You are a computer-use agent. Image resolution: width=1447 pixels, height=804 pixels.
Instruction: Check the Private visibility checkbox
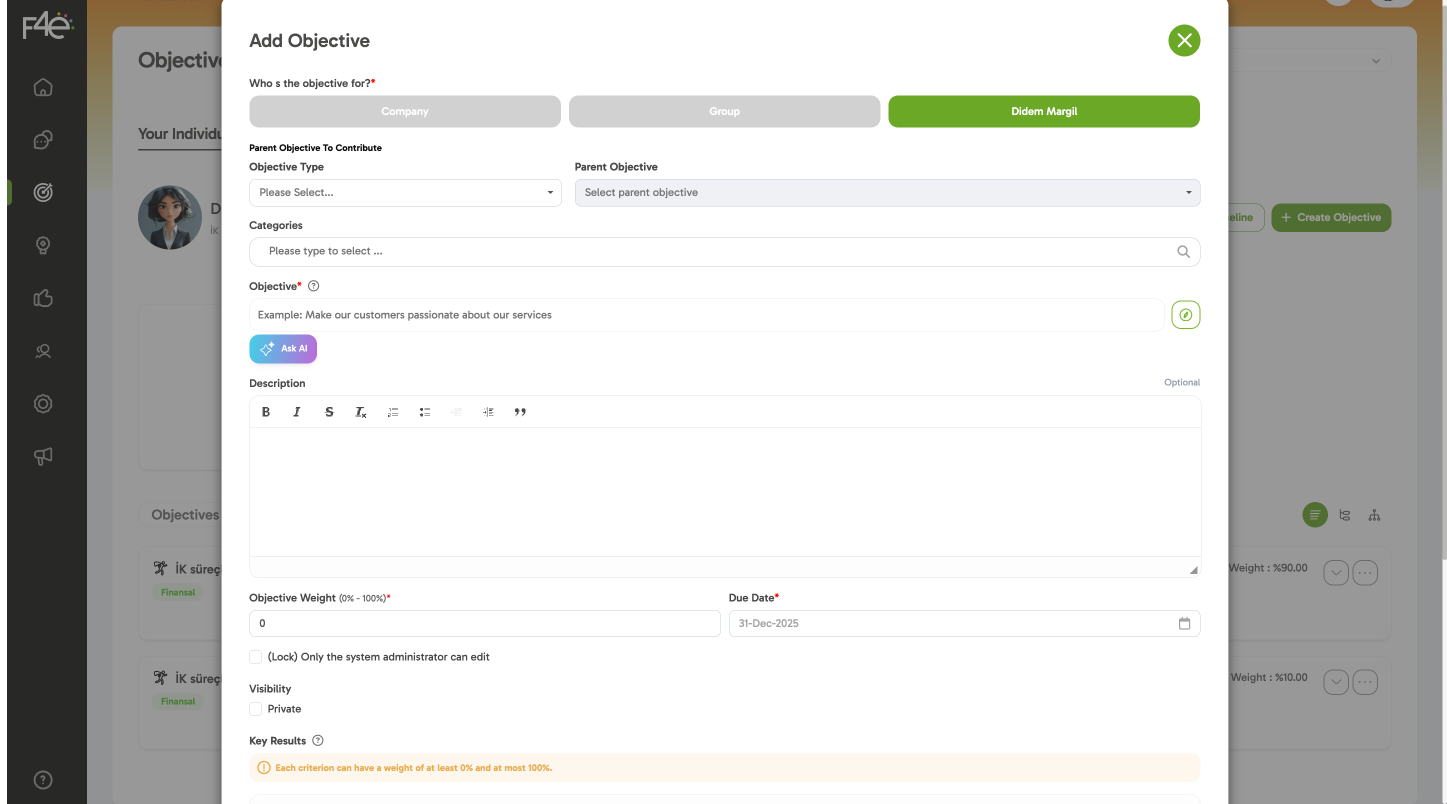pos(256,709)
